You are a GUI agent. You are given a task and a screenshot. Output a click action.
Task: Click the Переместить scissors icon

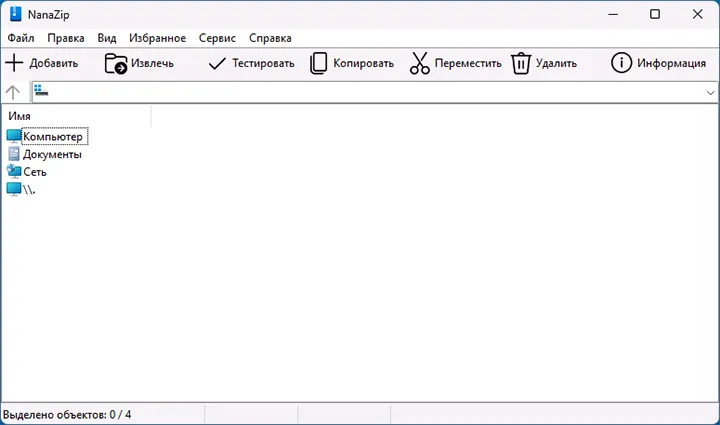click(x=419, y=63)
